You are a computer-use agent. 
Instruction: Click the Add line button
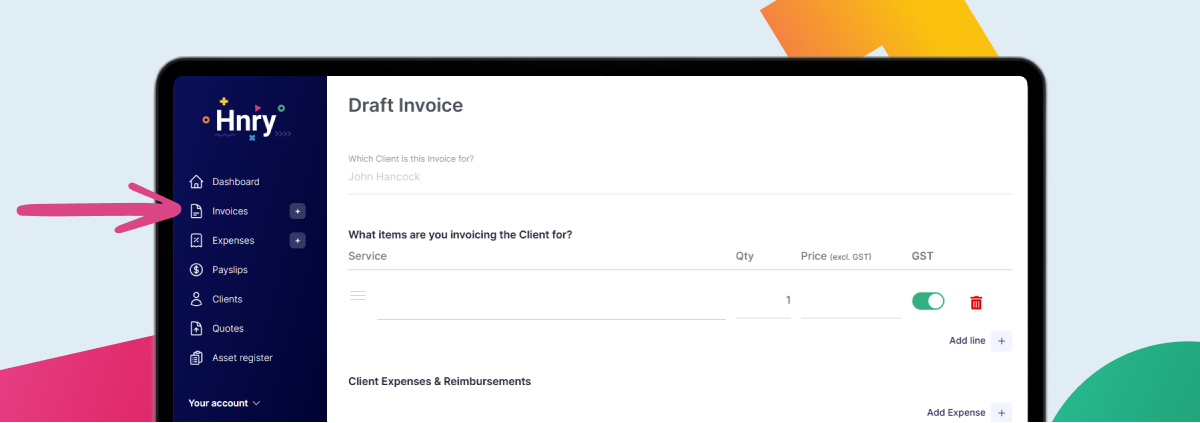[980, 341]
